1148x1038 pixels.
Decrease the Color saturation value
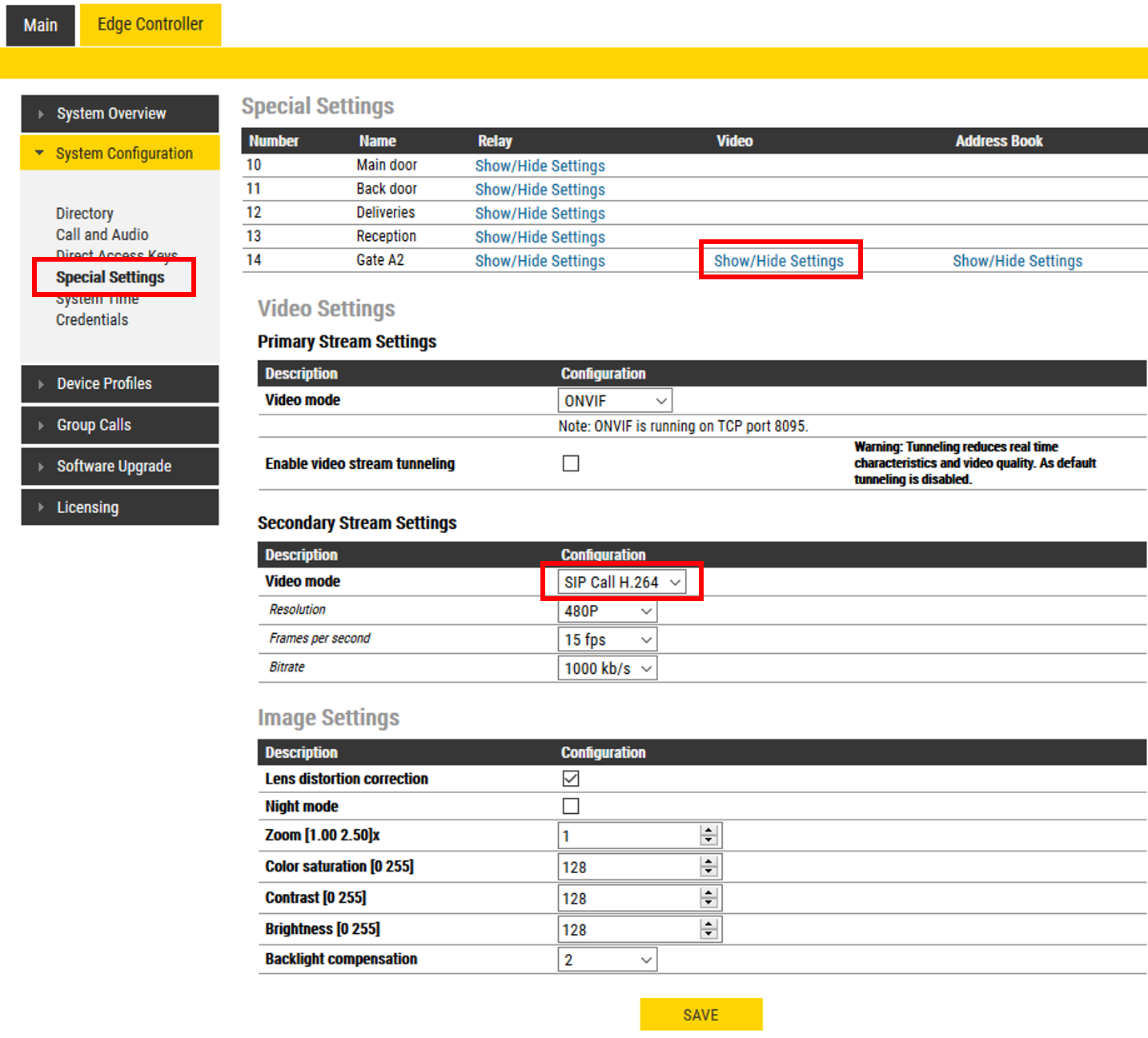coord(708,872)
